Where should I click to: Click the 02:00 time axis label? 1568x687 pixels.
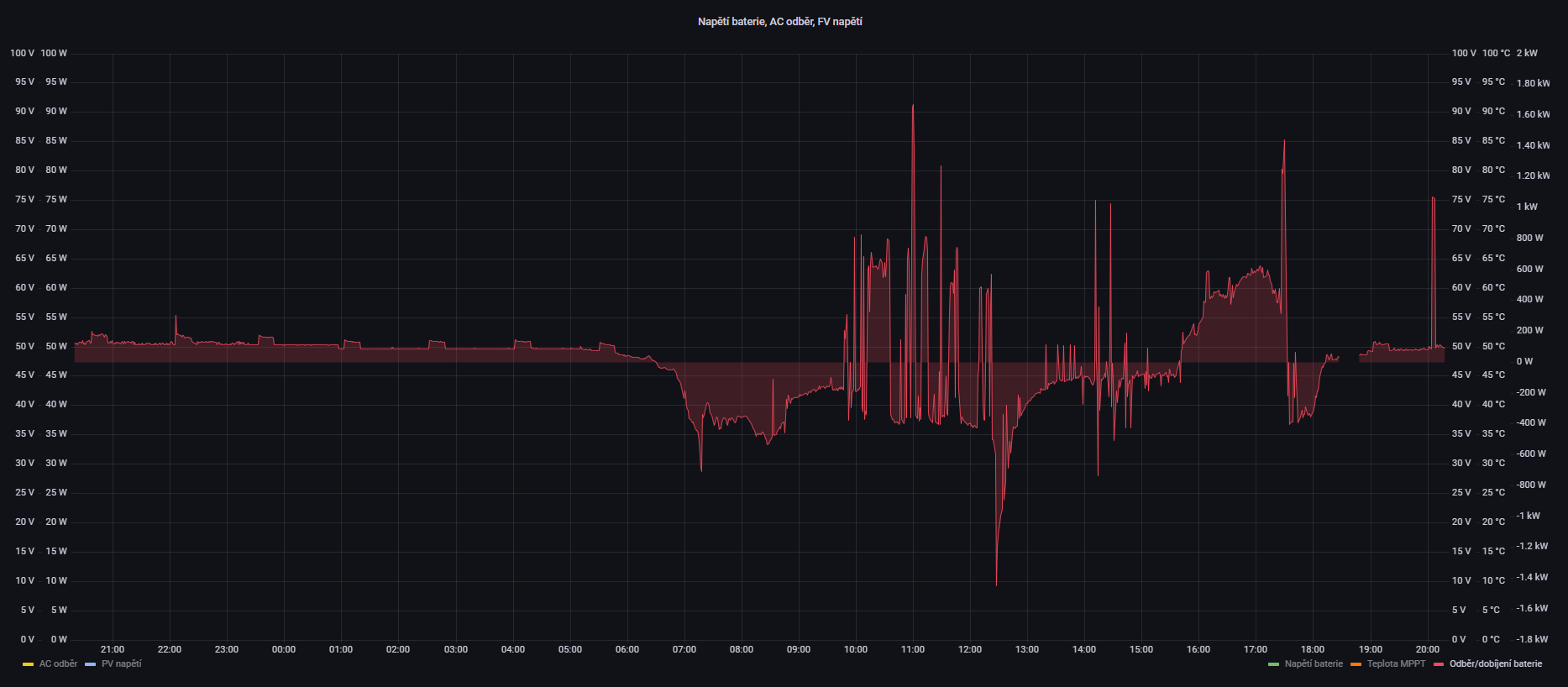(398, 649)
